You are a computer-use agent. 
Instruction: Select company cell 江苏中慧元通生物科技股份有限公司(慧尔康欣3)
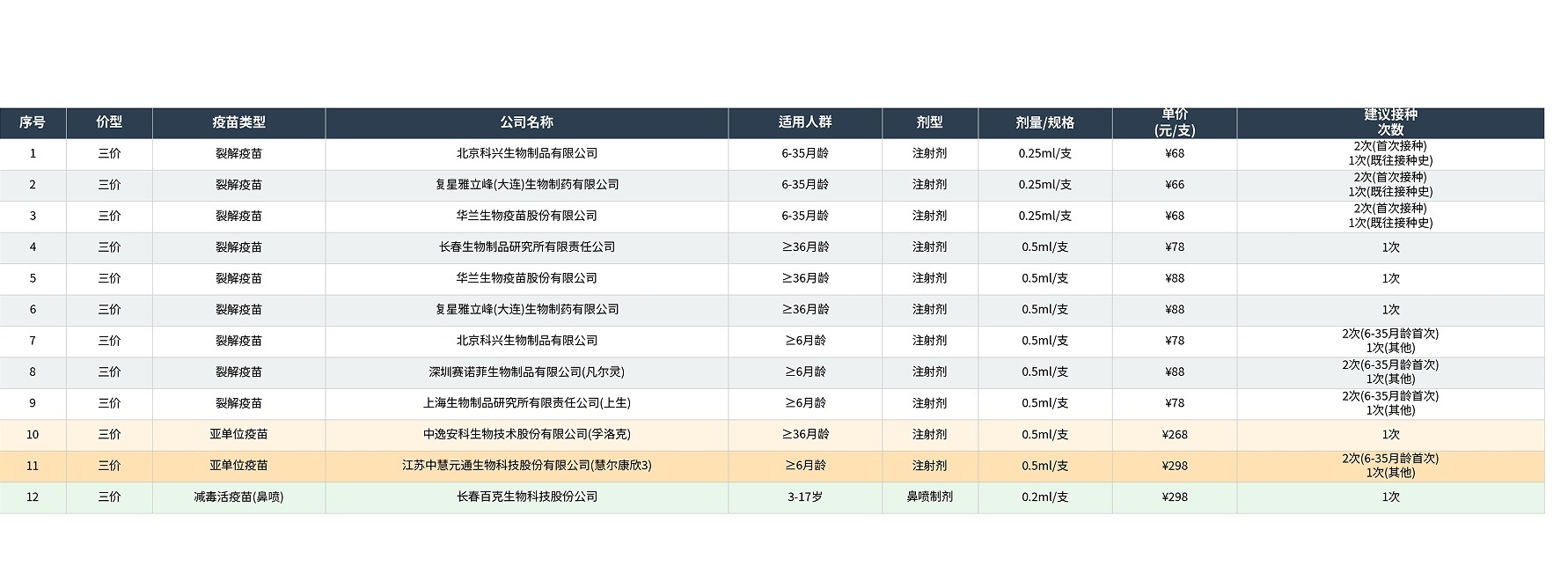click(x=526, y=466)
